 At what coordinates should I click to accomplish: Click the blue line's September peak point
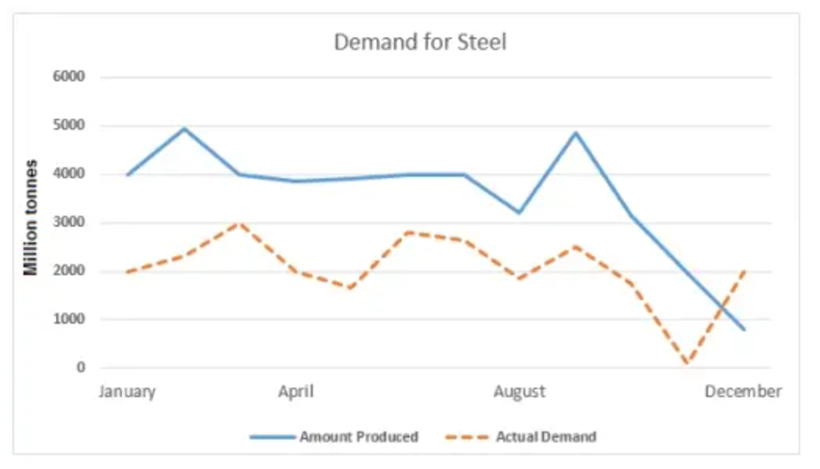click(576, 133)
